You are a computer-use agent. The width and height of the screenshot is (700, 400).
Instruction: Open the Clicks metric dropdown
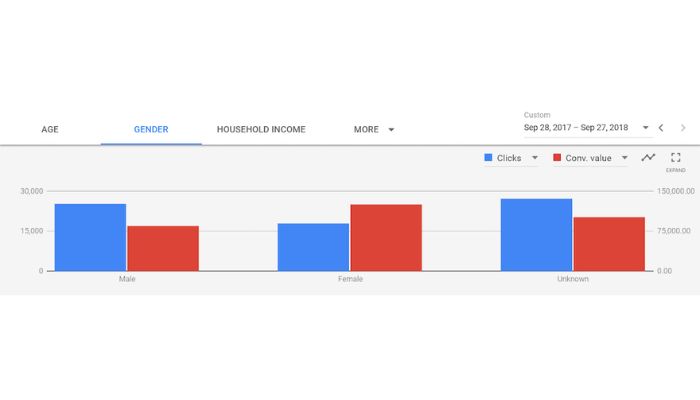coord(511,158)
